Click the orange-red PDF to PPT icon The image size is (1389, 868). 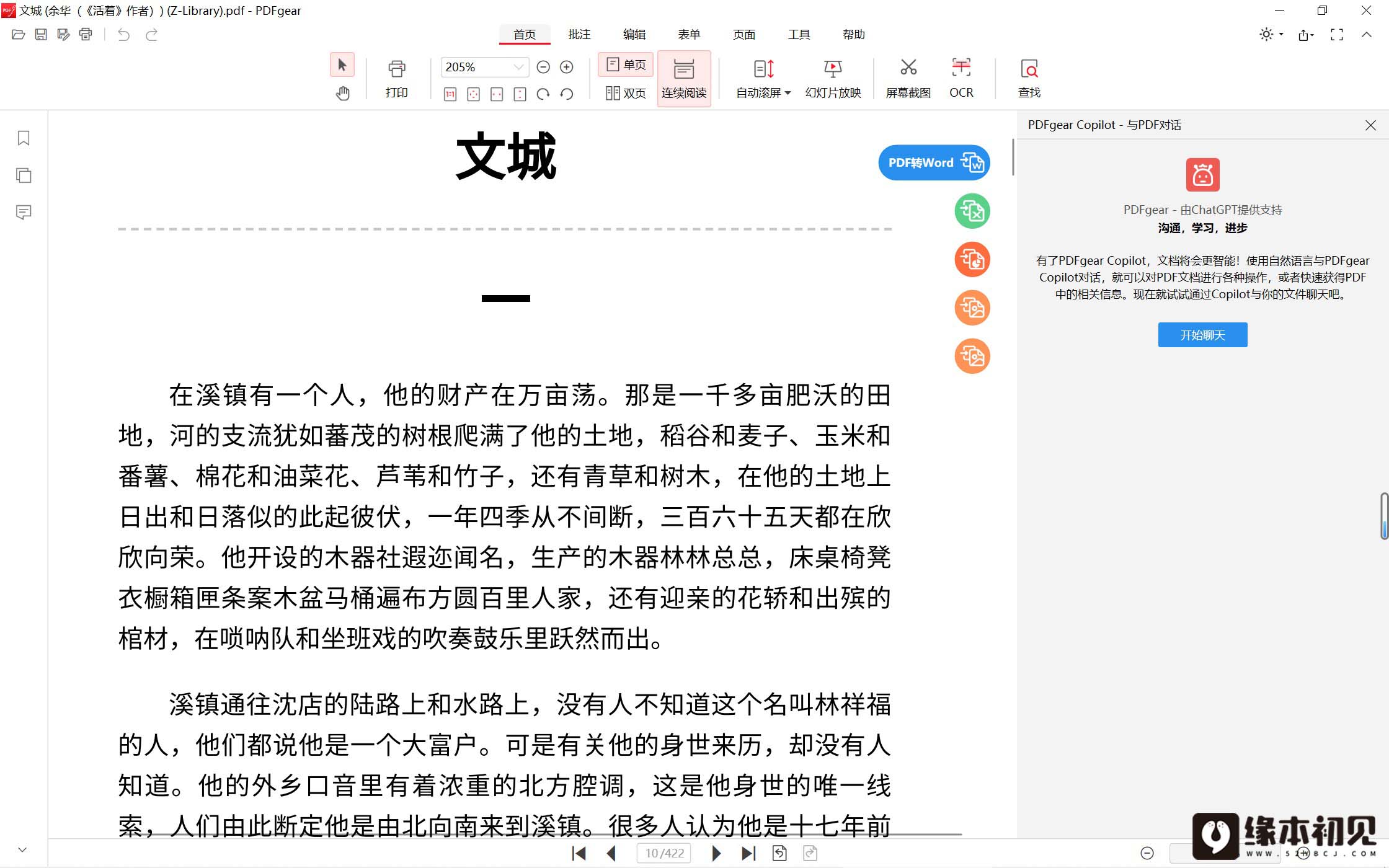point(972,259)
